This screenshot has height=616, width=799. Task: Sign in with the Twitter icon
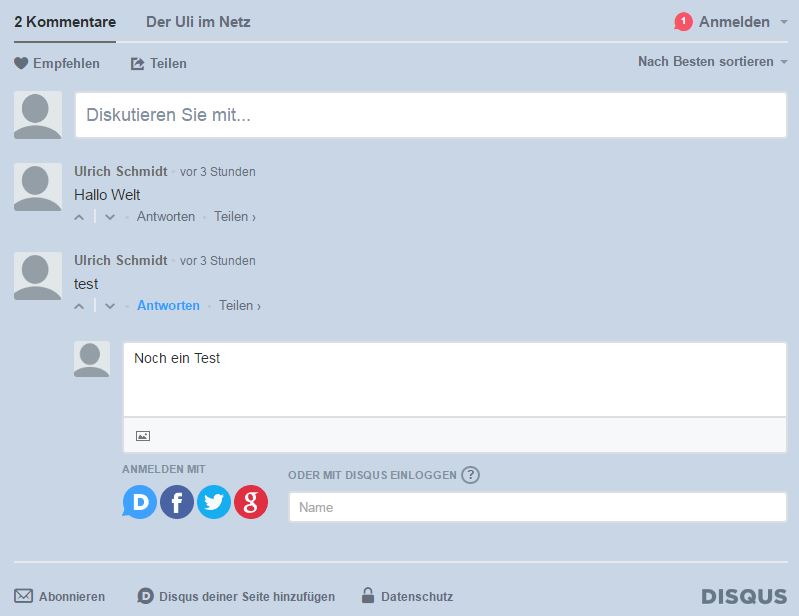coord(214,502)
